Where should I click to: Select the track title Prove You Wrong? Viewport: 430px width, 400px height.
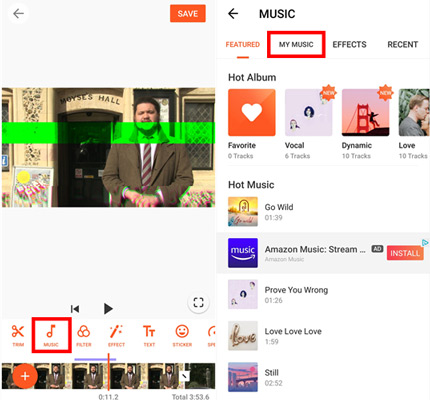(296, 290)
